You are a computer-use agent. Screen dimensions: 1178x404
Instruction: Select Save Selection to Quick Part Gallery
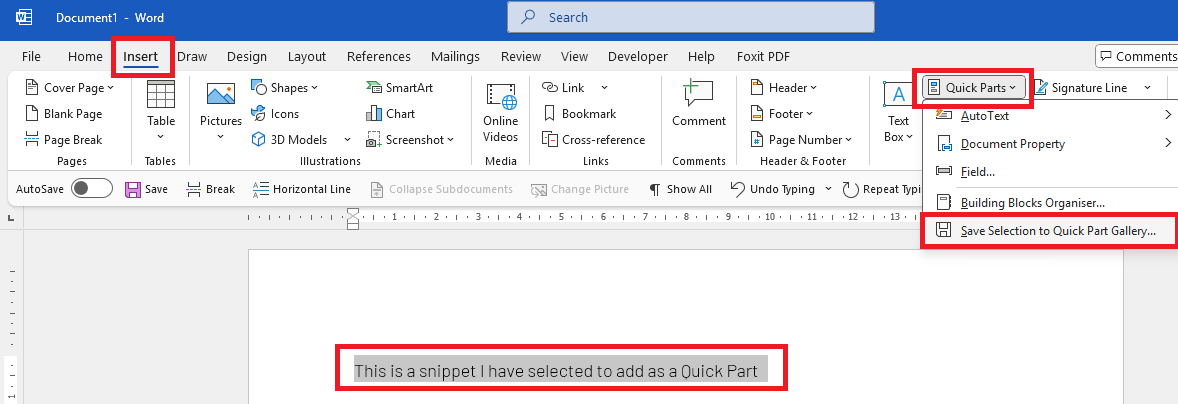[x=1050, y=231]
